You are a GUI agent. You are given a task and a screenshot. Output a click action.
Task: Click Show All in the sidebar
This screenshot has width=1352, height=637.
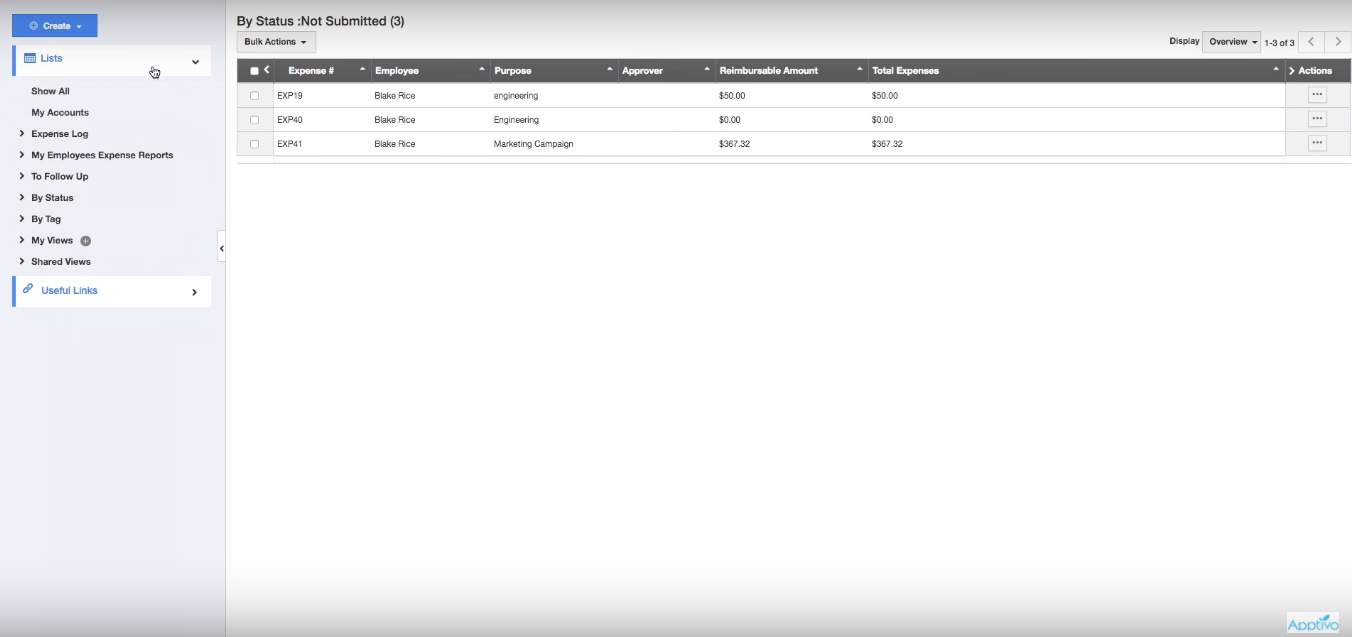coord(50,90)
